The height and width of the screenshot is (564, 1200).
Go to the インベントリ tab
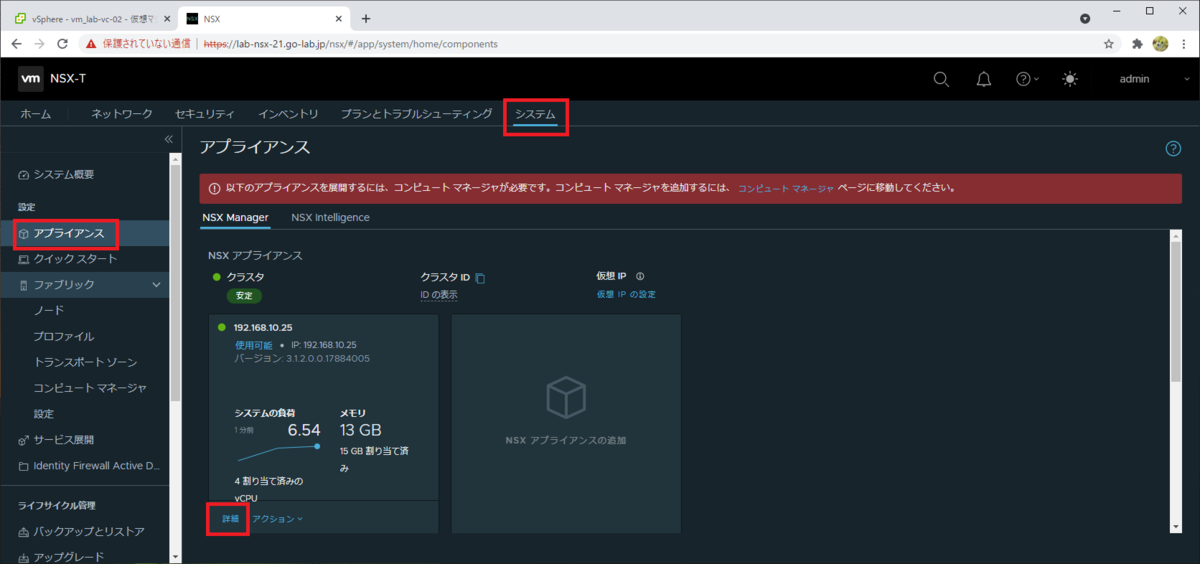tap(288, 115)
